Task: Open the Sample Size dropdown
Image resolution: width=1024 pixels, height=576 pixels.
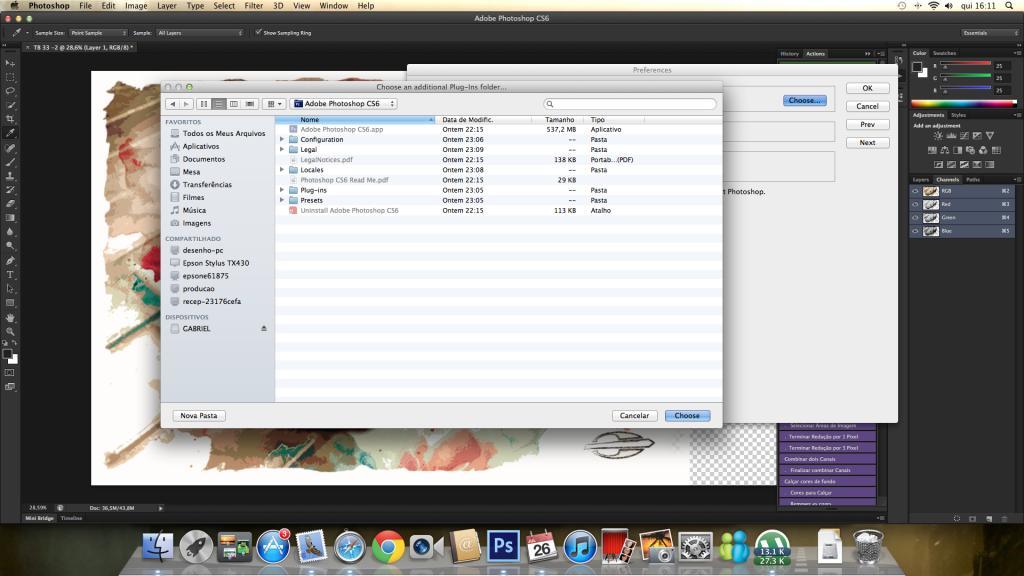Action: click(98, 33)
